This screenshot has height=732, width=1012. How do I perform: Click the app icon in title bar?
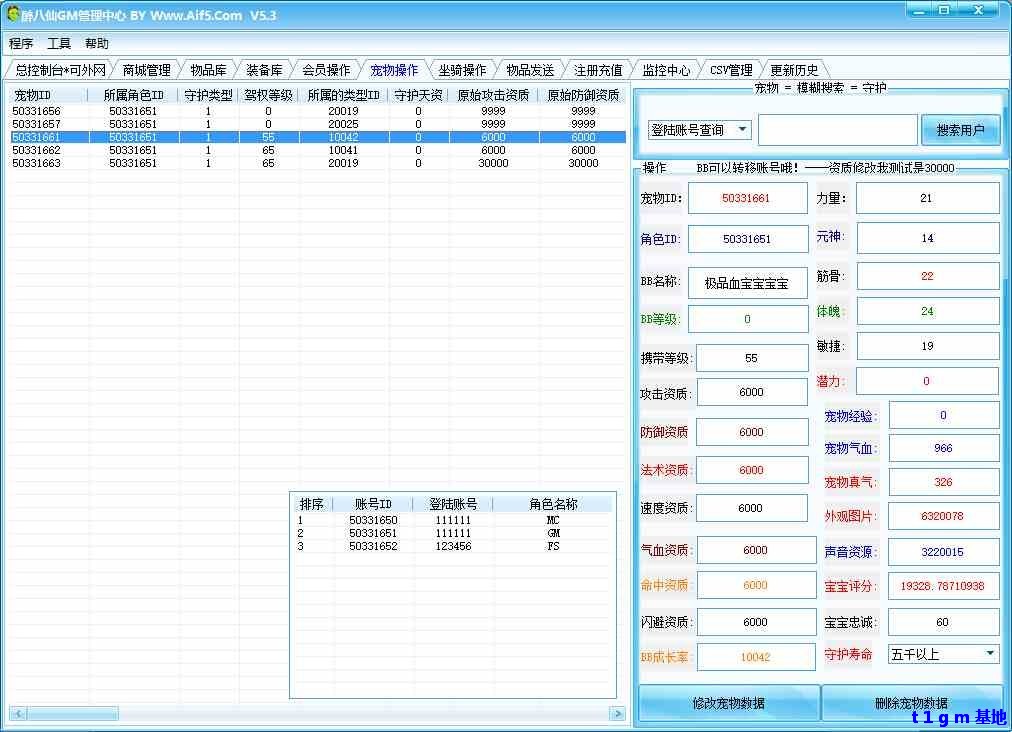(13, 15)
